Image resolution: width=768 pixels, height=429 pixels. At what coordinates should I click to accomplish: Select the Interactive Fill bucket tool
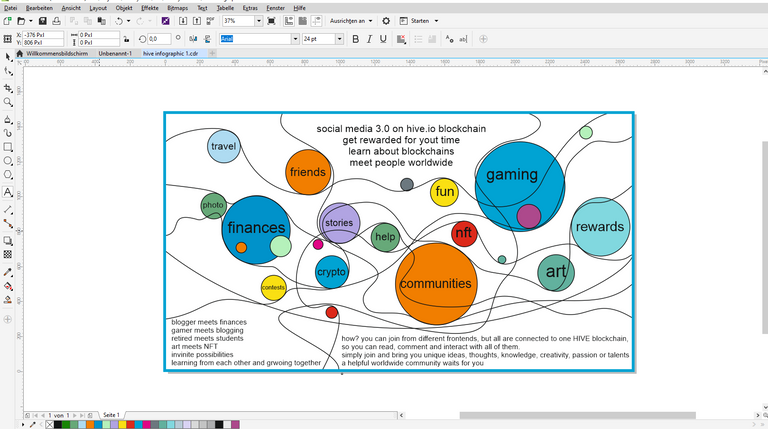(x=8, y=286)
